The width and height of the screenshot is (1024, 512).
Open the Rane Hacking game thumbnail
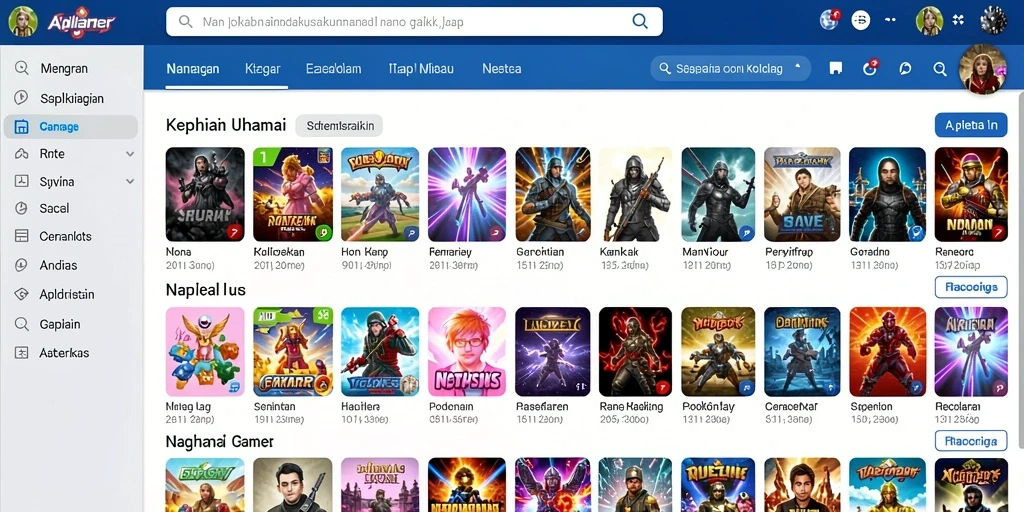point(636,352)
